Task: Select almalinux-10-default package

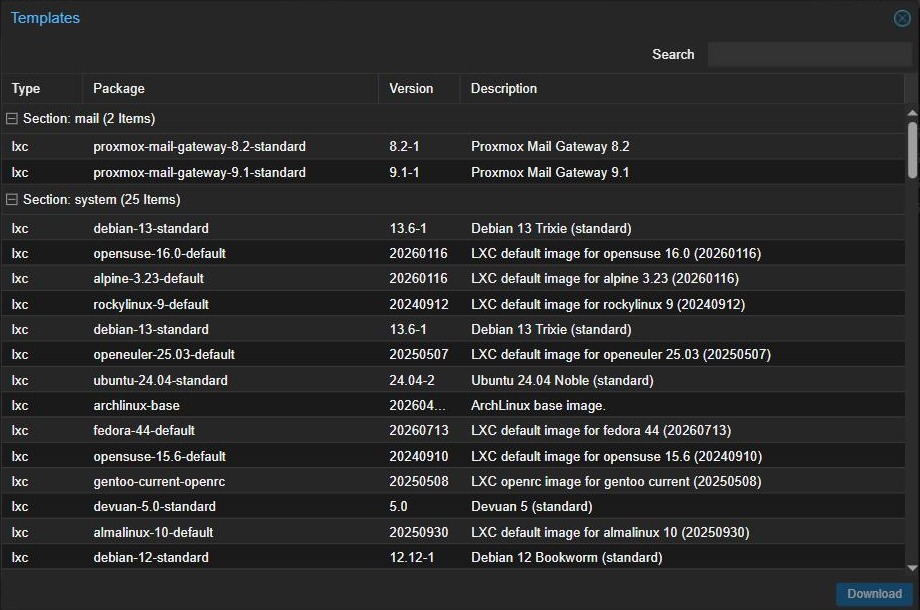Action: [153, 533]
